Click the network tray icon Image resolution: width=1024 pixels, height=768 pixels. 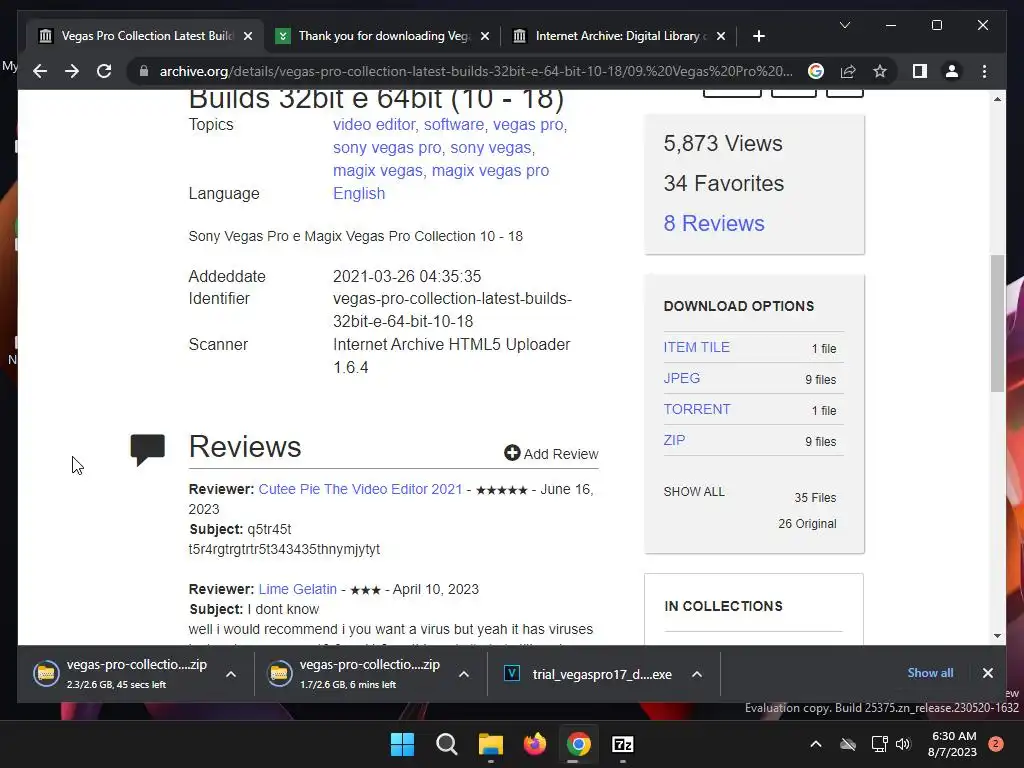click(x=879, y=744)
